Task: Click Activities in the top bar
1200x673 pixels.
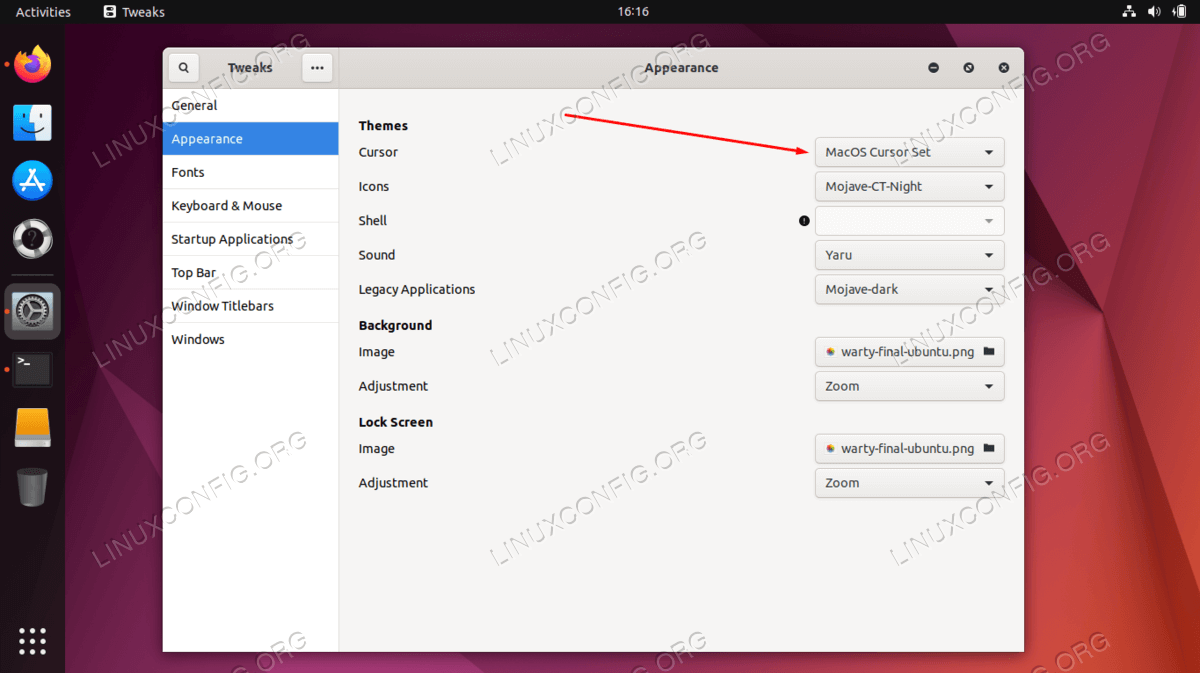Action: click(x=43, y=12)
